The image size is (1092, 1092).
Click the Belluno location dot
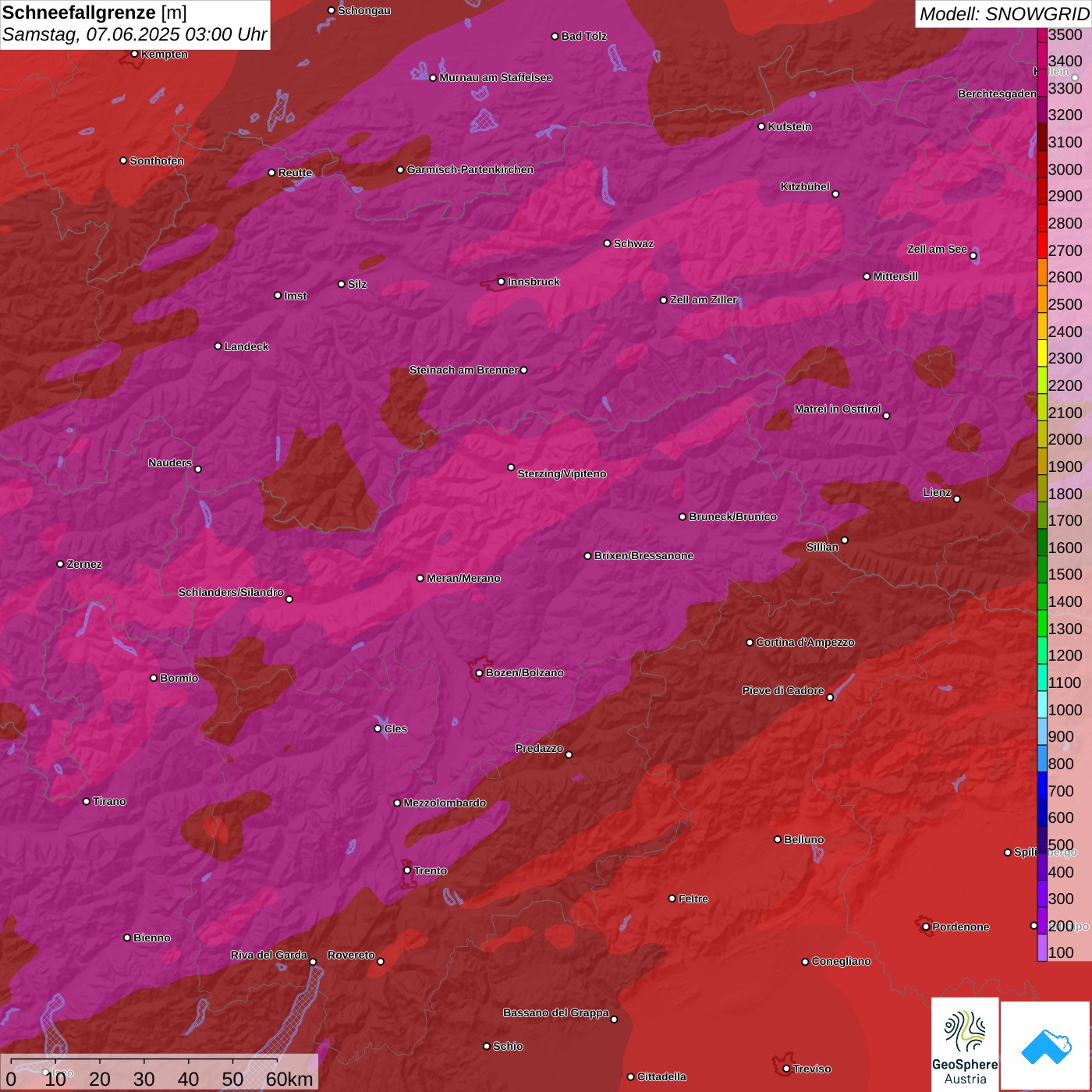point(778,839)
